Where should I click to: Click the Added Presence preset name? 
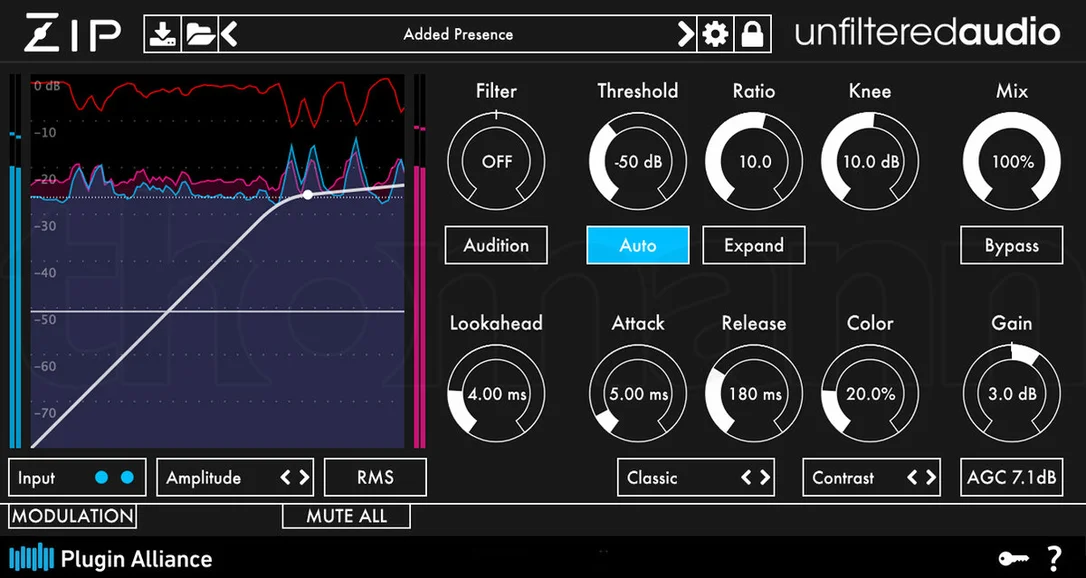(459, 34)
